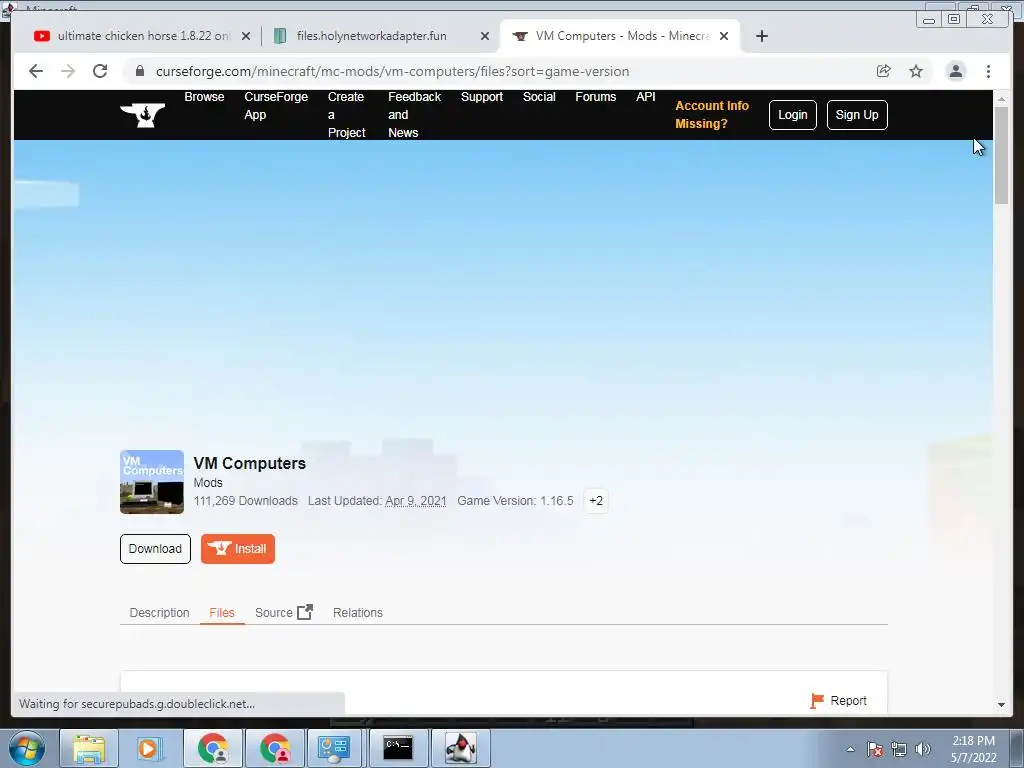Open Control Panel taskbar icon

(334, 748)
